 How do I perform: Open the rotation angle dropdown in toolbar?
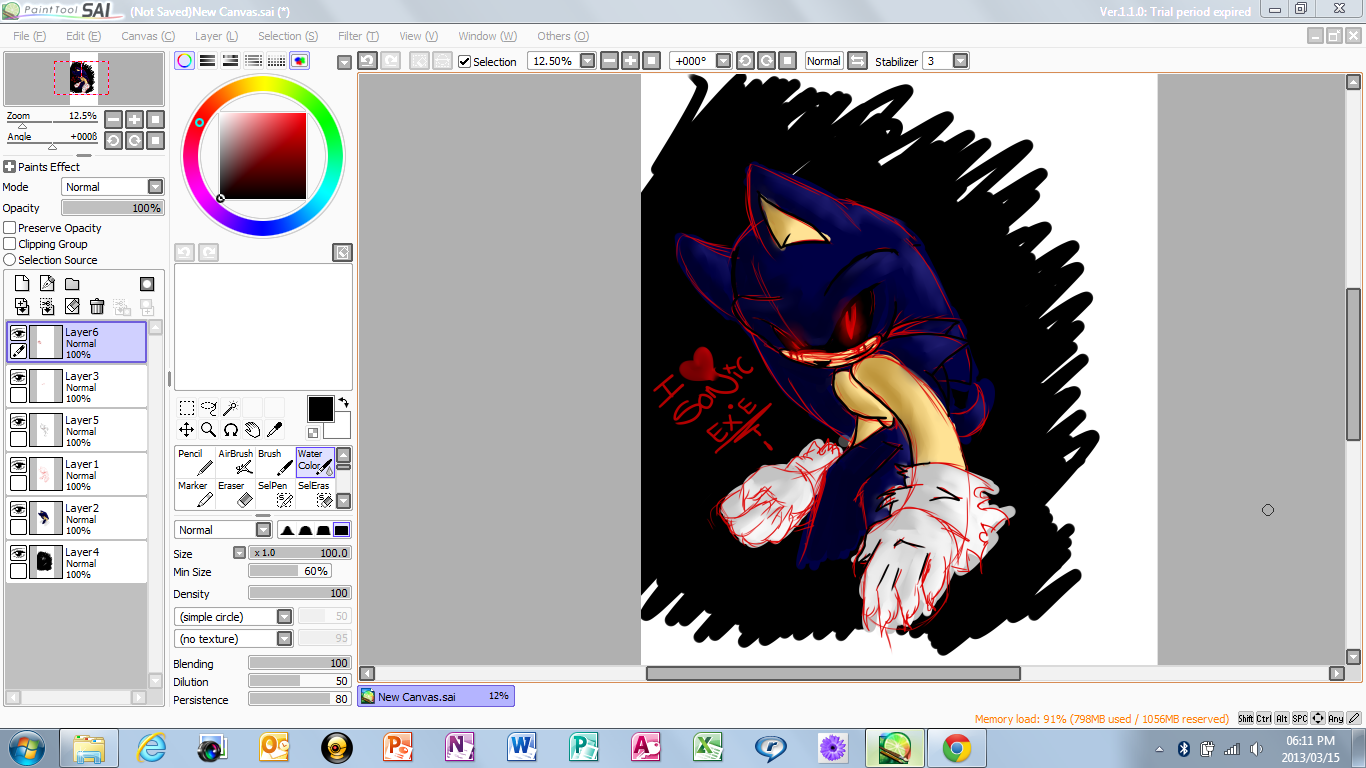click(723, 61)
